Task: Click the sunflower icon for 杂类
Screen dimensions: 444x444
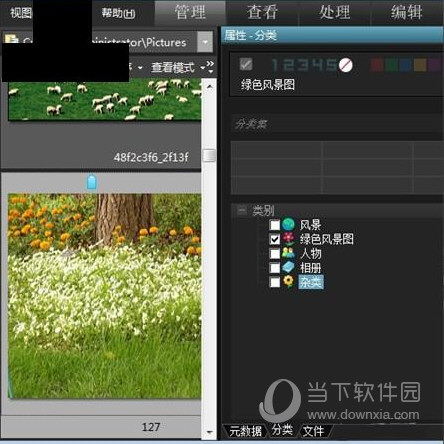Action: (289, 282)
